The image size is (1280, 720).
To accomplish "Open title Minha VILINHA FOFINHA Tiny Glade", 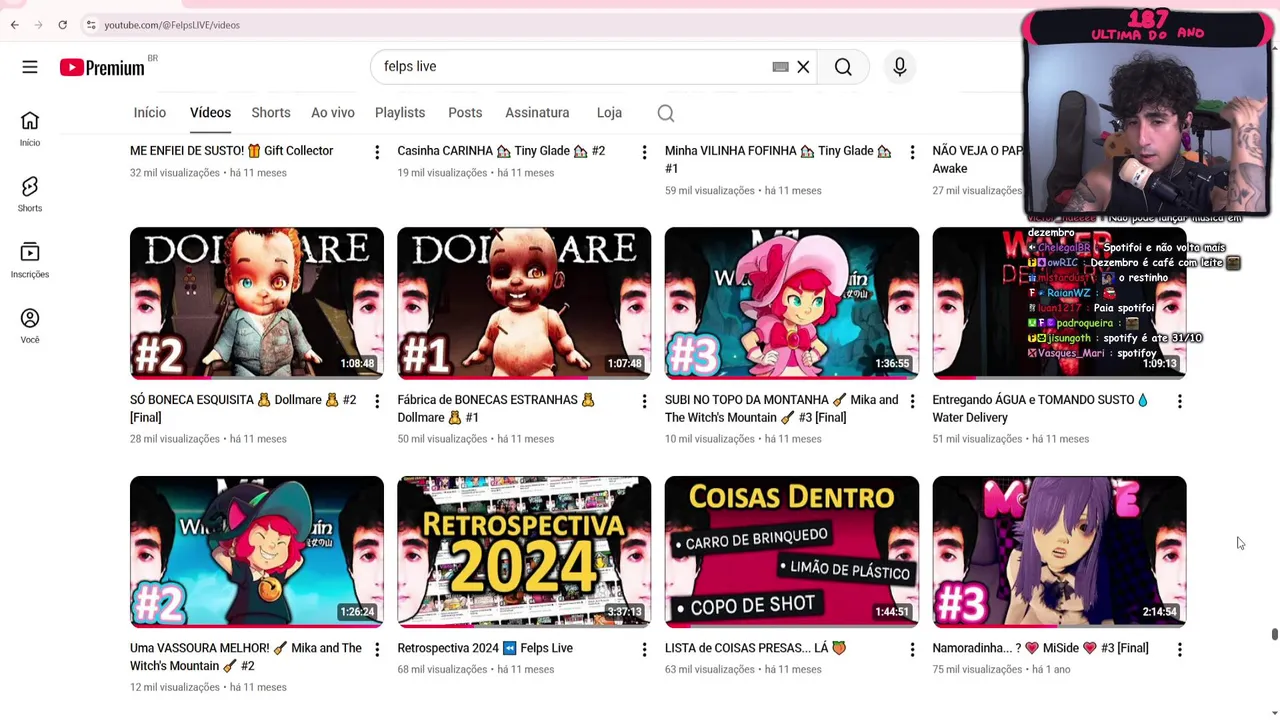I will click(x=778, y=159).
